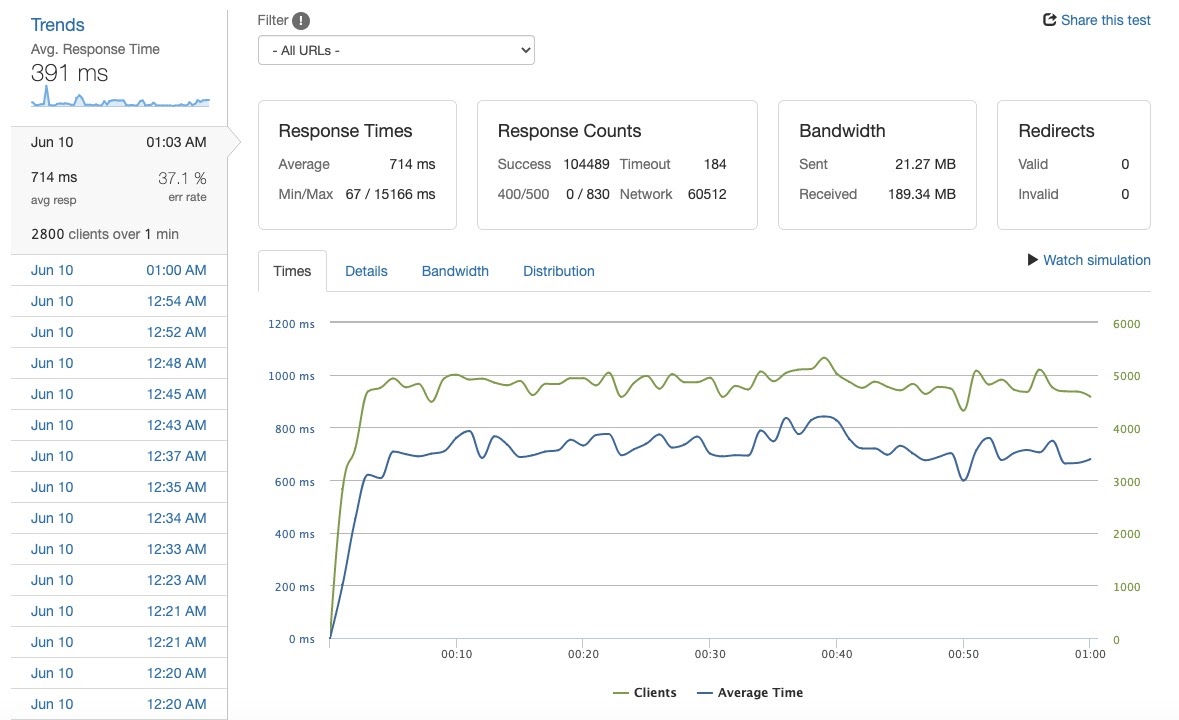Click the 400/500 value 0 / 830
The width and height of the screenshot is (1179, 720).
(x=588, y=194)
